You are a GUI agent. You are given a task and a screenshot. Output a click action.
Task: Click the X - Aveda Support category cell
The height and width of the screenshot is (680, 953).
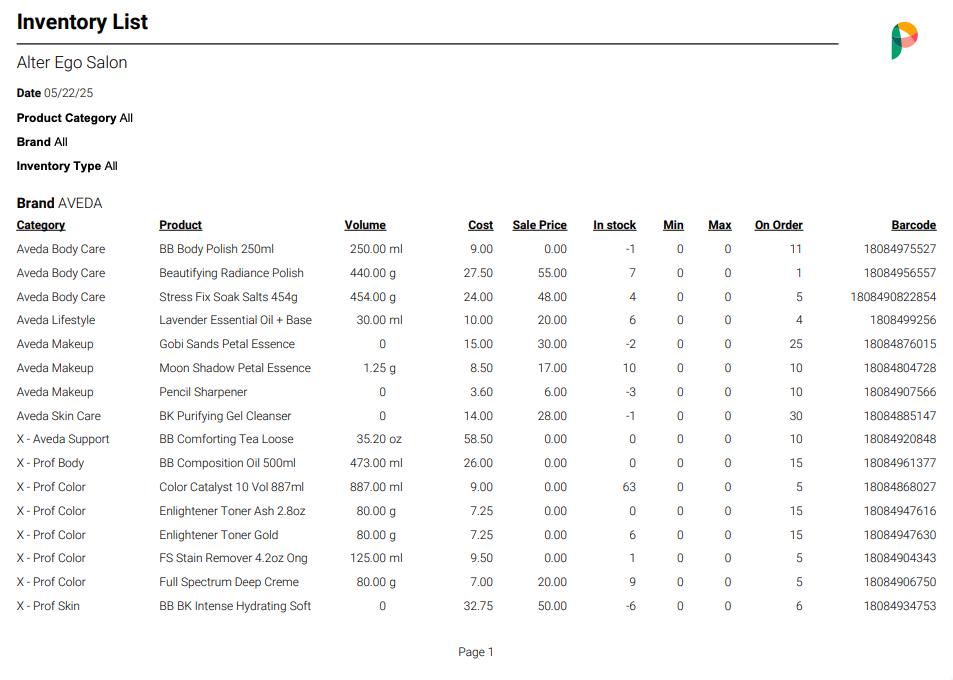click(x=63, y=439)
